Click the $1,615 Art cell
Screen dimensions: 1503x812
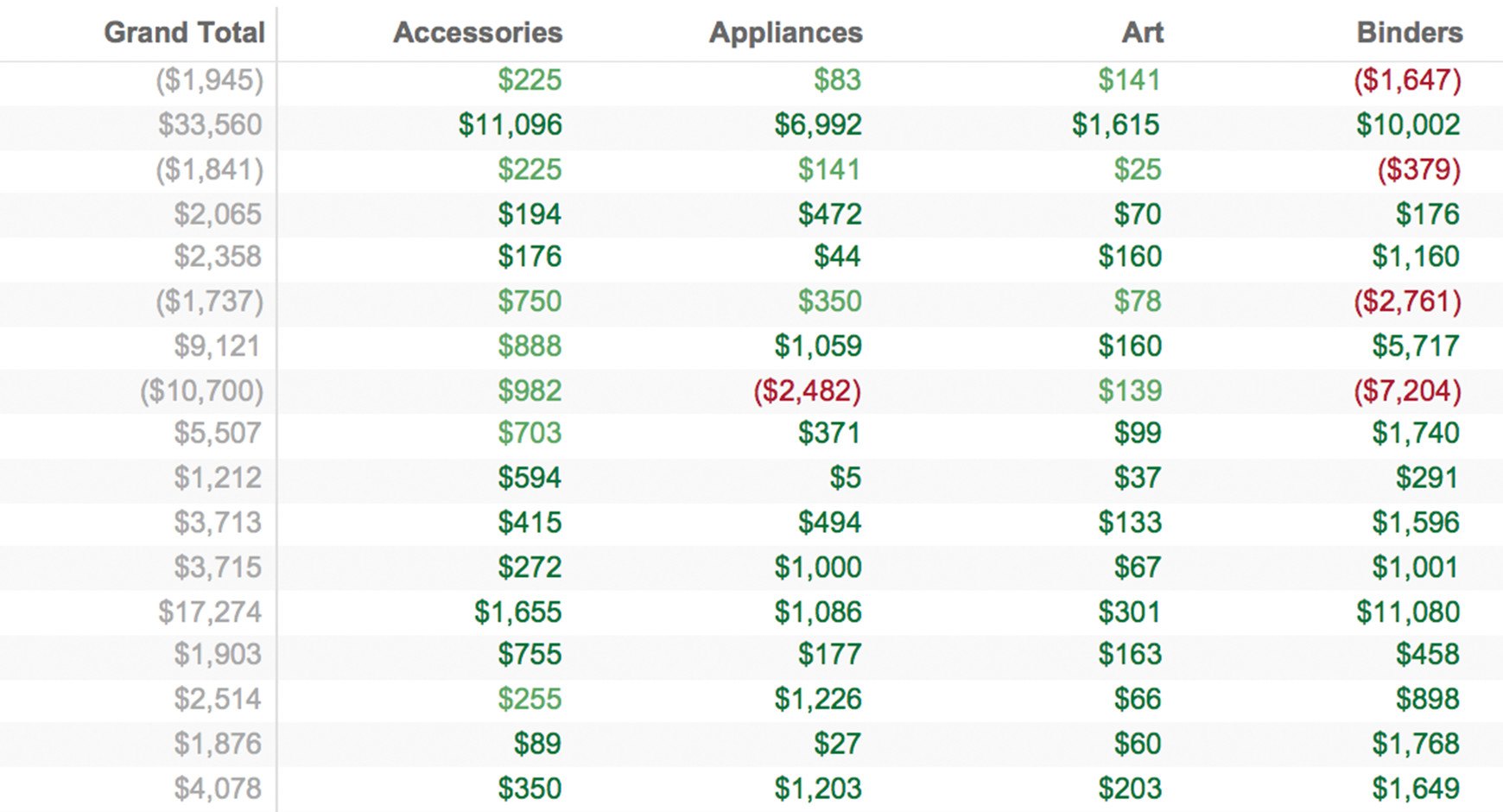[1115, 125]
